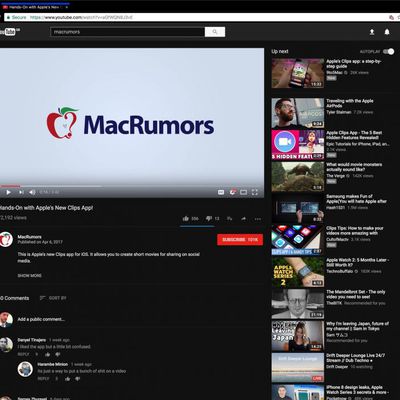Subscribe to MacRumors channel
400x400 pixels.
pos(240,239)
